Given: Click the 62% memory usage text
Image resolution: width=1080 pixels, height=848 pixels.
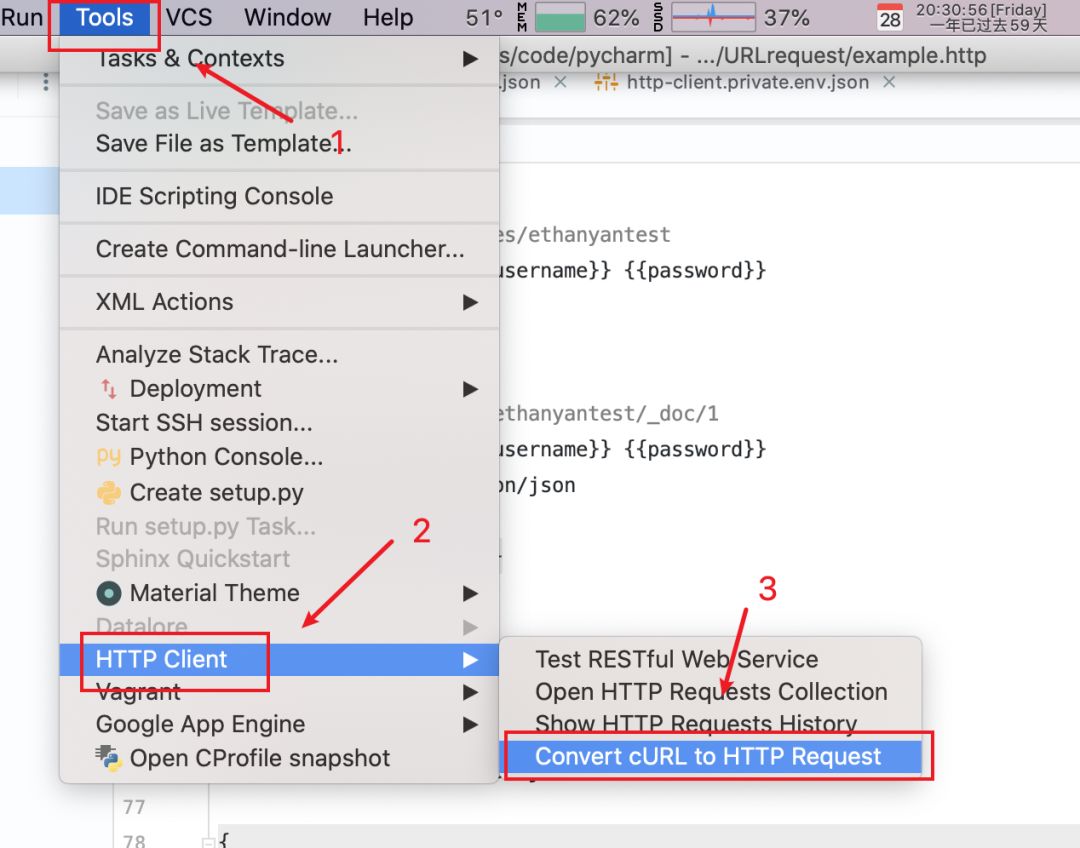Looking at the screenshot, I should point(616,17).
